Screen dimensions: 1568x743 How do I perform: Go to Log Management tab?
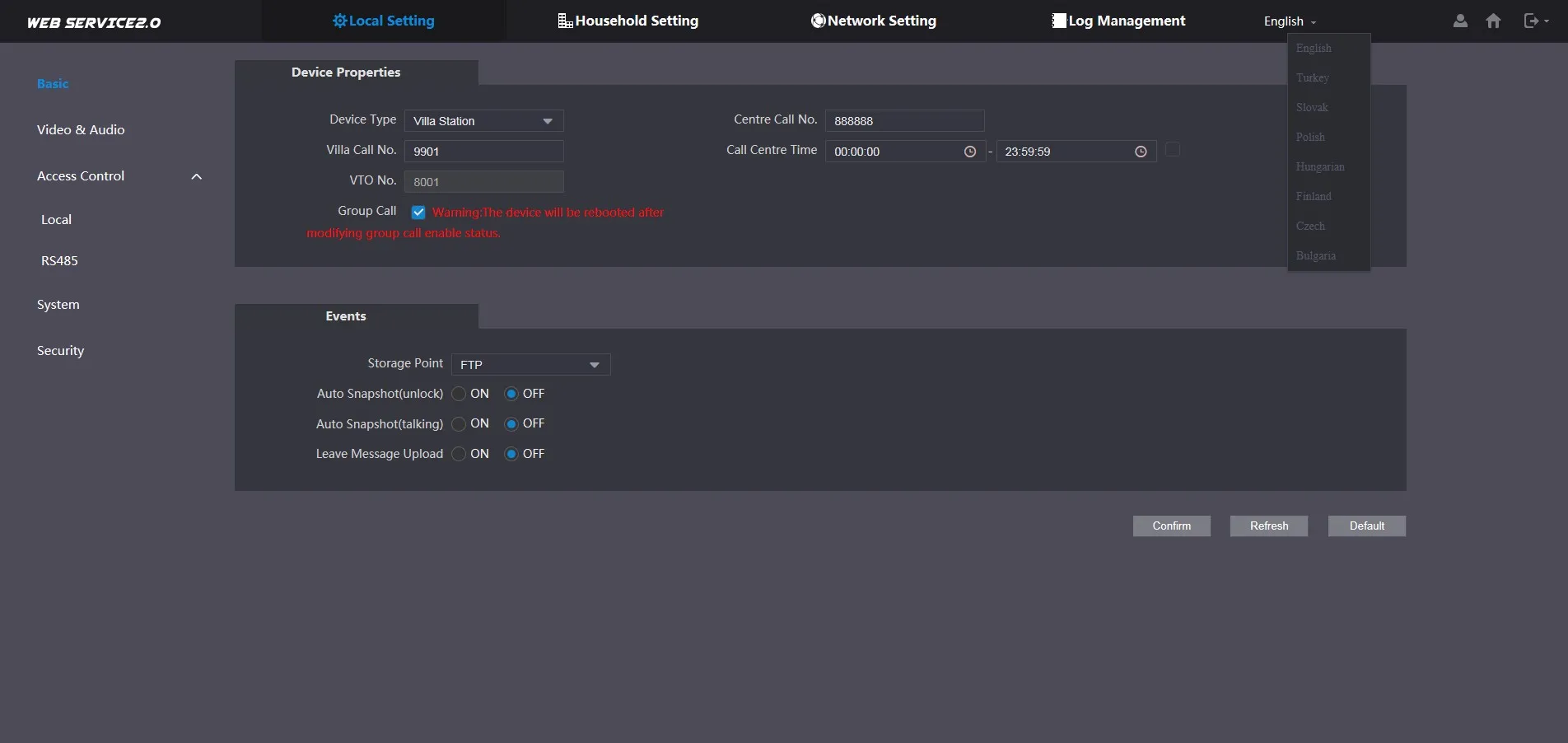pyautogui.click(x=1118, y=21)
